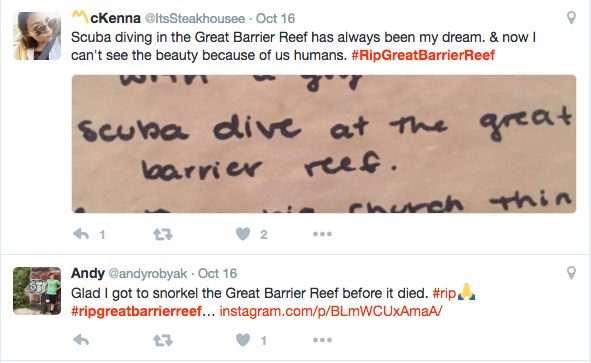
Task: Open more options on Andy's tweet
Action: coord(322,340)
